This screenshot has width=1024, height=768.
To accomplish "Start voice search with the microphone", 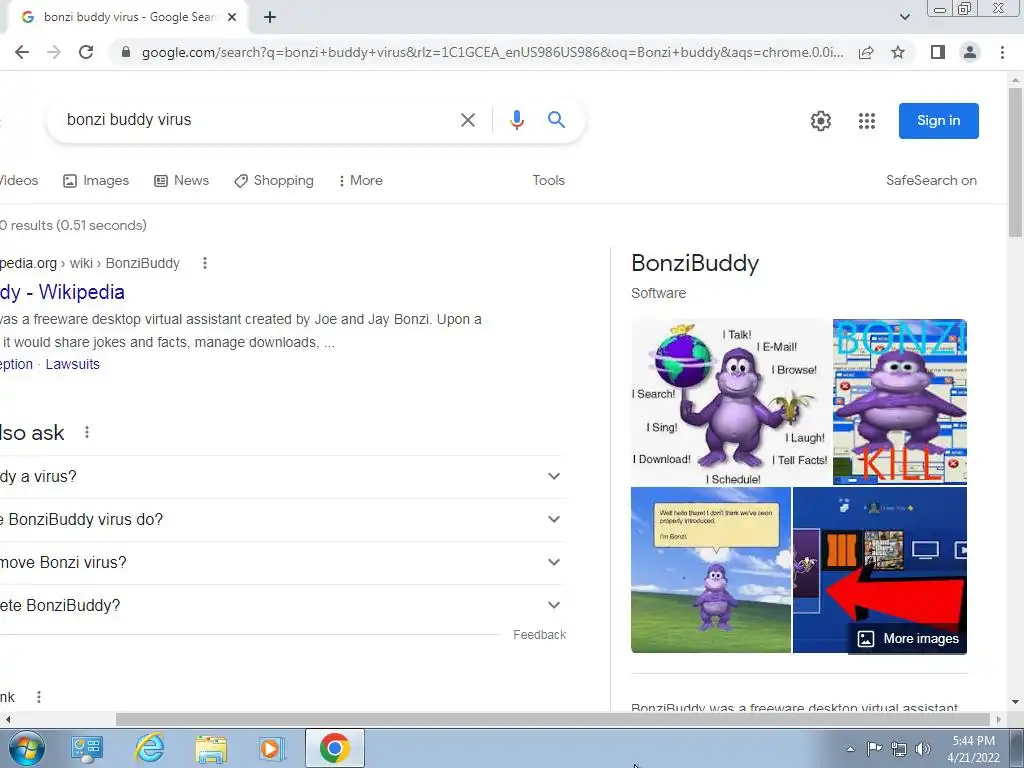I will tap(517, 120).
